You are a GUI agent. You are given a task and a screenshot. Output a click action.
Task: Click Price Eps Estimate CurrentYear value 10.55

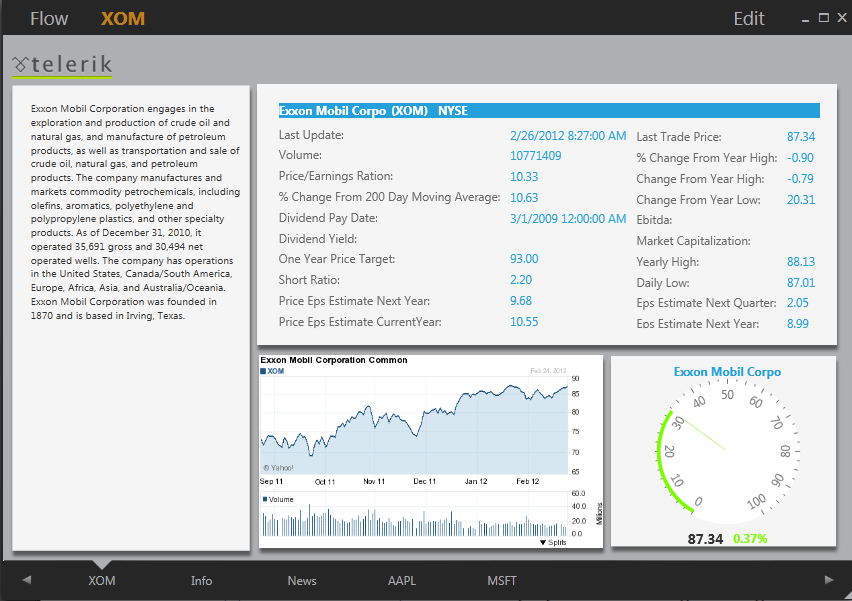(x=524, y=322)
